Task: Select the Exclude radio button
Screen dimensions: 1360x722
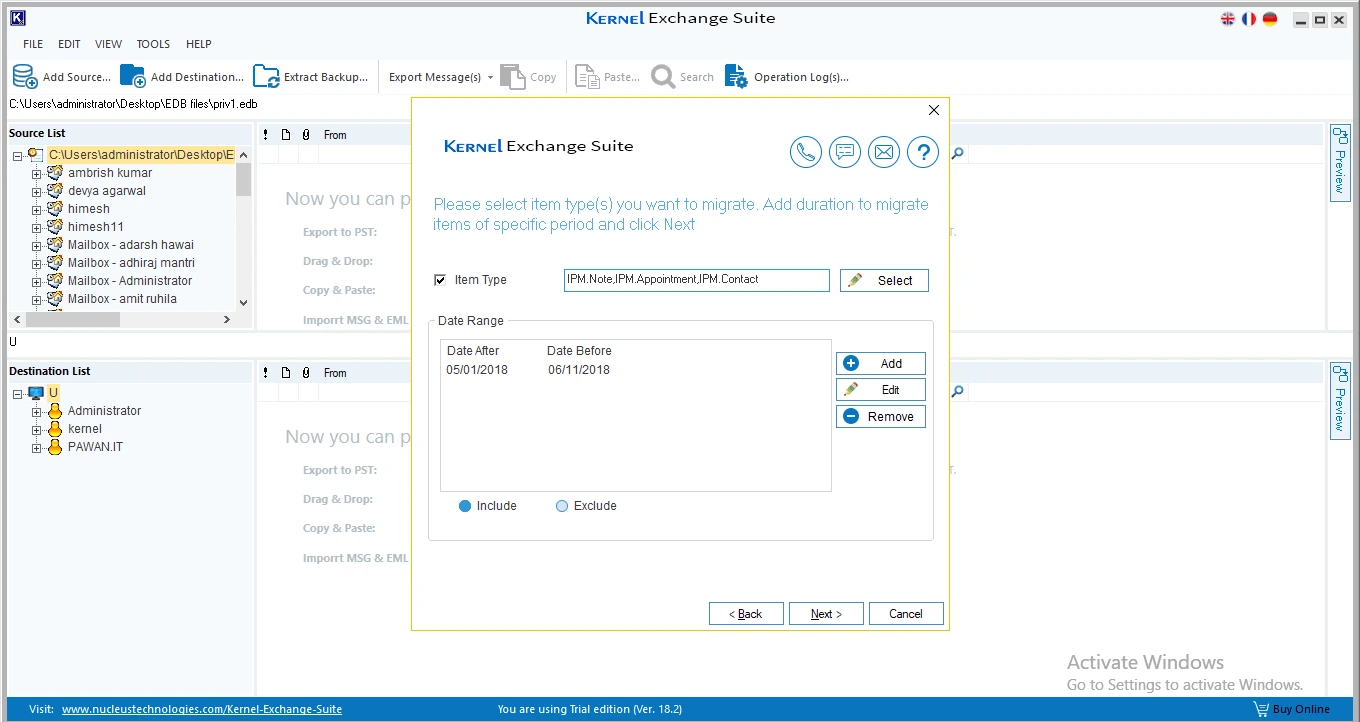Action: tap(562, 506)
